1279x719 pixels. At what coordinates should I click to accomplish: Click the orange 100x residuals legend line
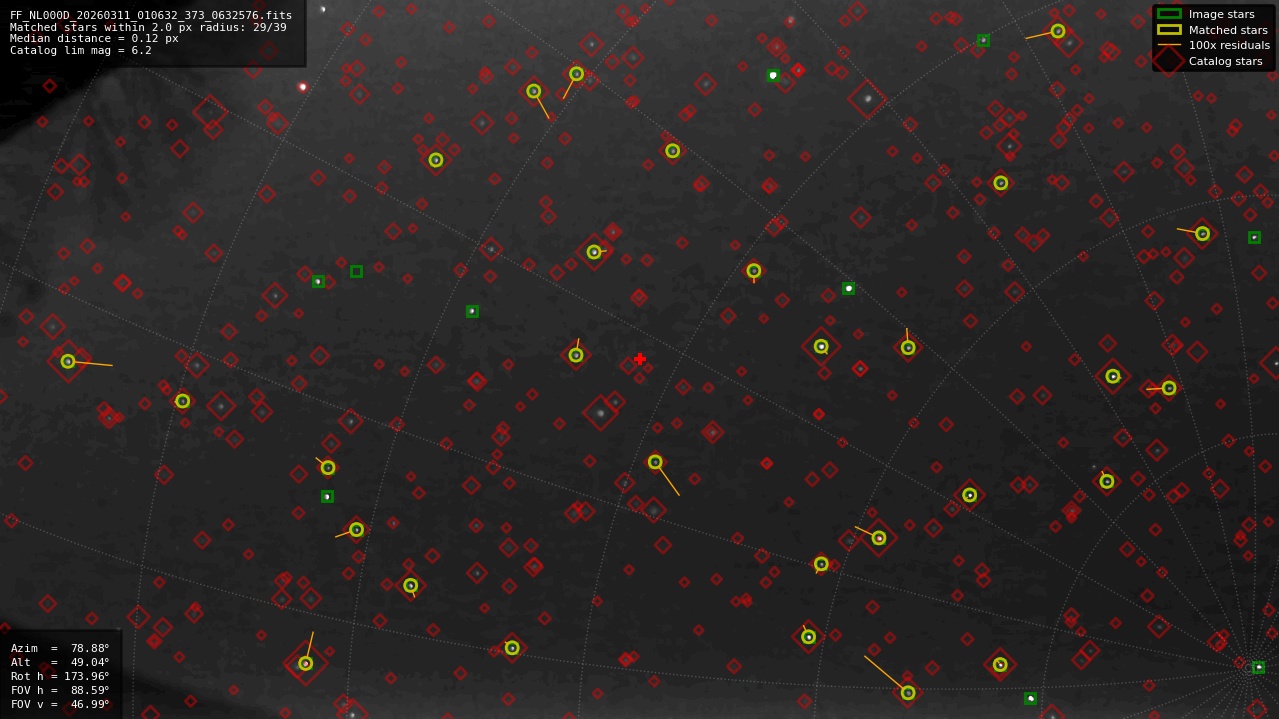pyautogui.click(x=1169, y=45)
